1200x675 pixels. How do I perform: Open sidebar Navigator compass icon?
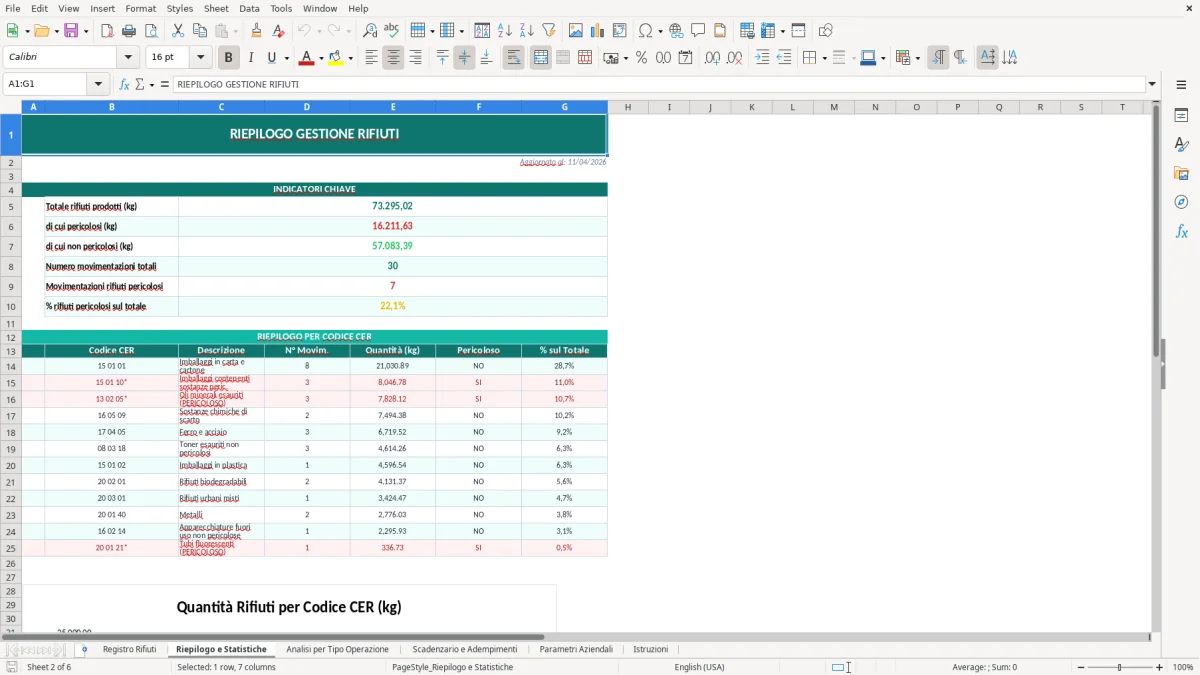pyautogui.click(x=1181, y=202)
